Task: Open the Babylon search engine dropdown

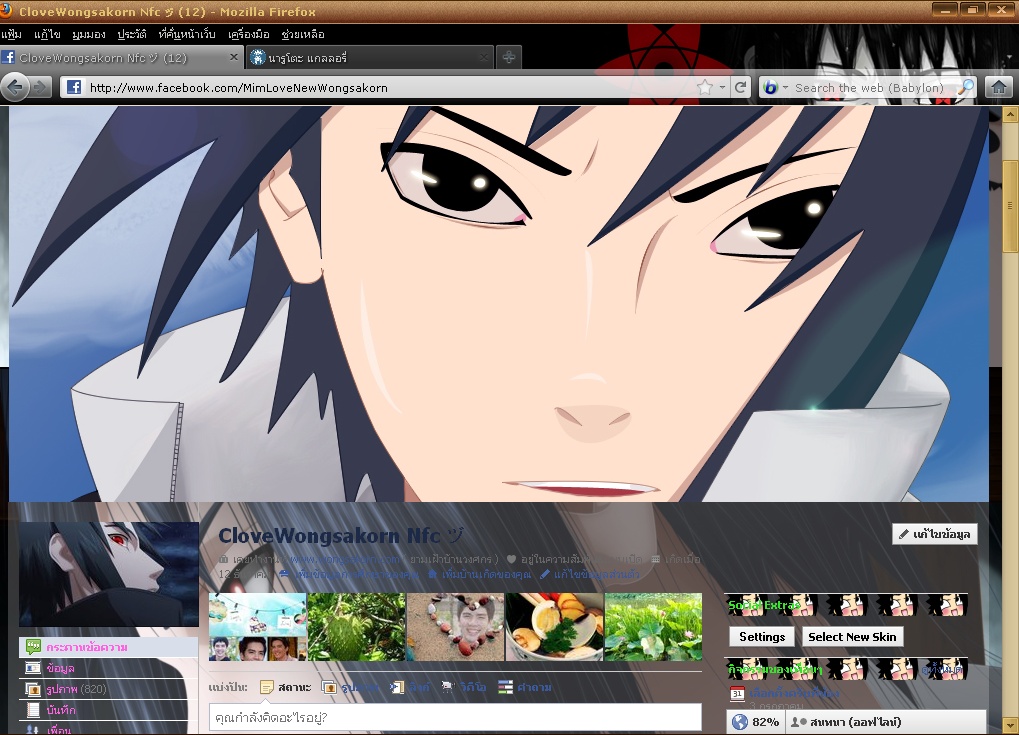Action: 785,87
